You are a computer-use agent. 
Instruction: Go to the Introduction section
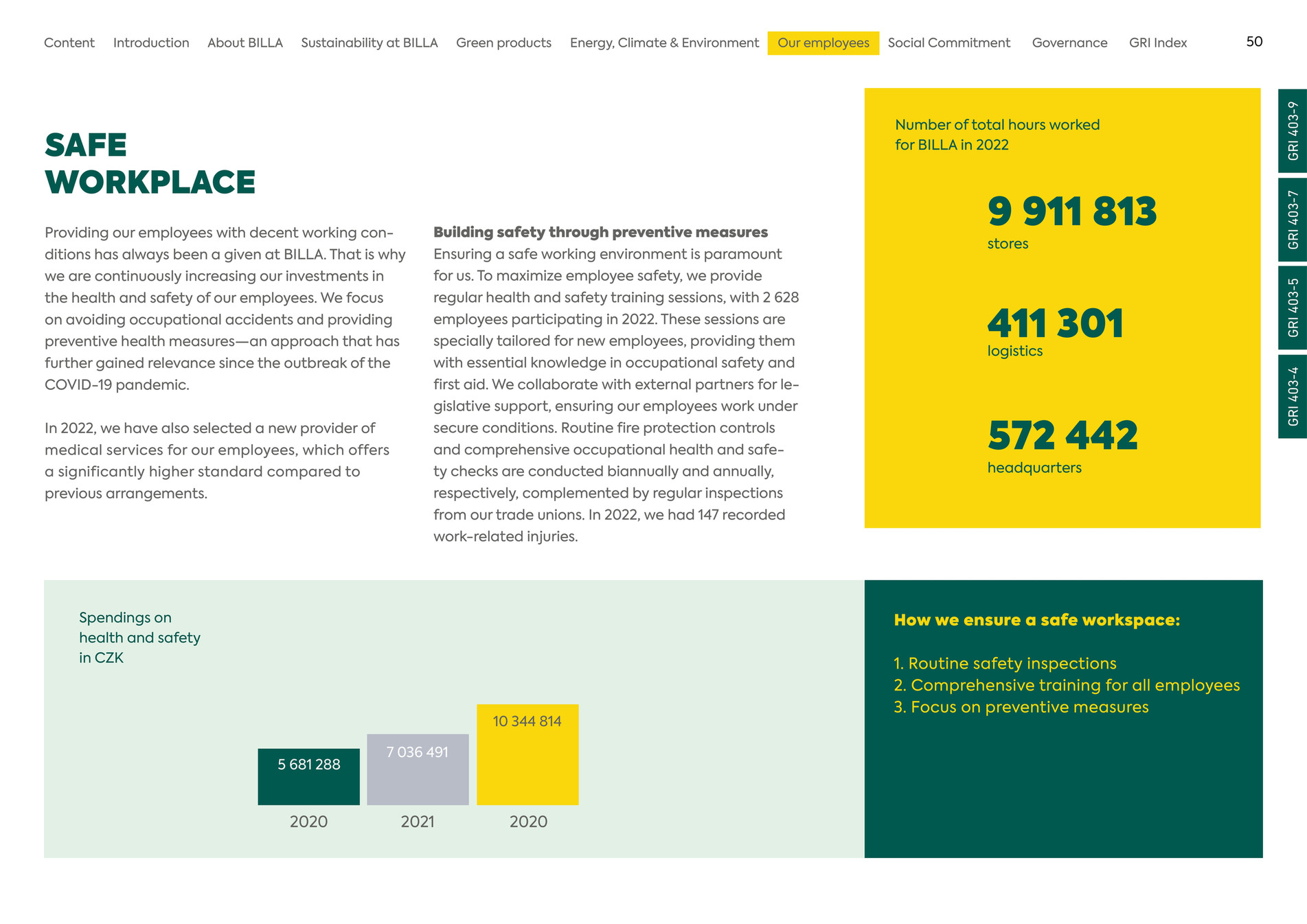151,43
